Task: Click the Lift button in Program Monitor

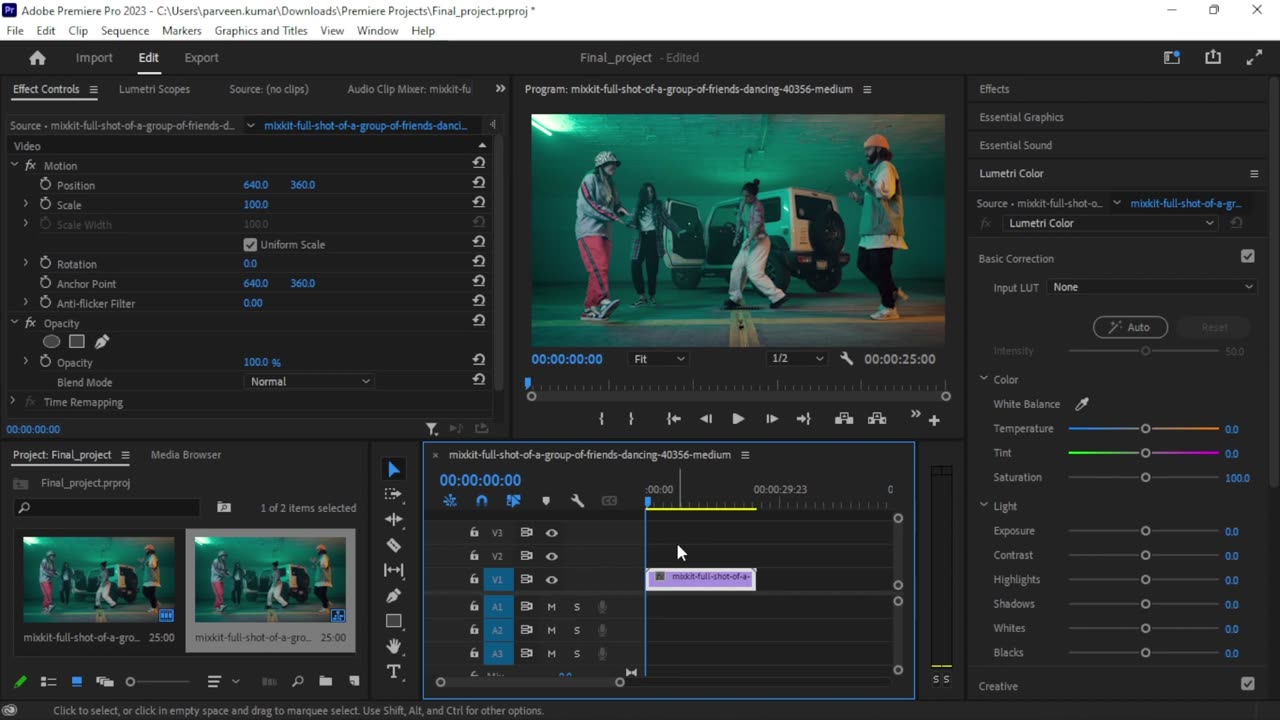Action: tap(843, 419)
